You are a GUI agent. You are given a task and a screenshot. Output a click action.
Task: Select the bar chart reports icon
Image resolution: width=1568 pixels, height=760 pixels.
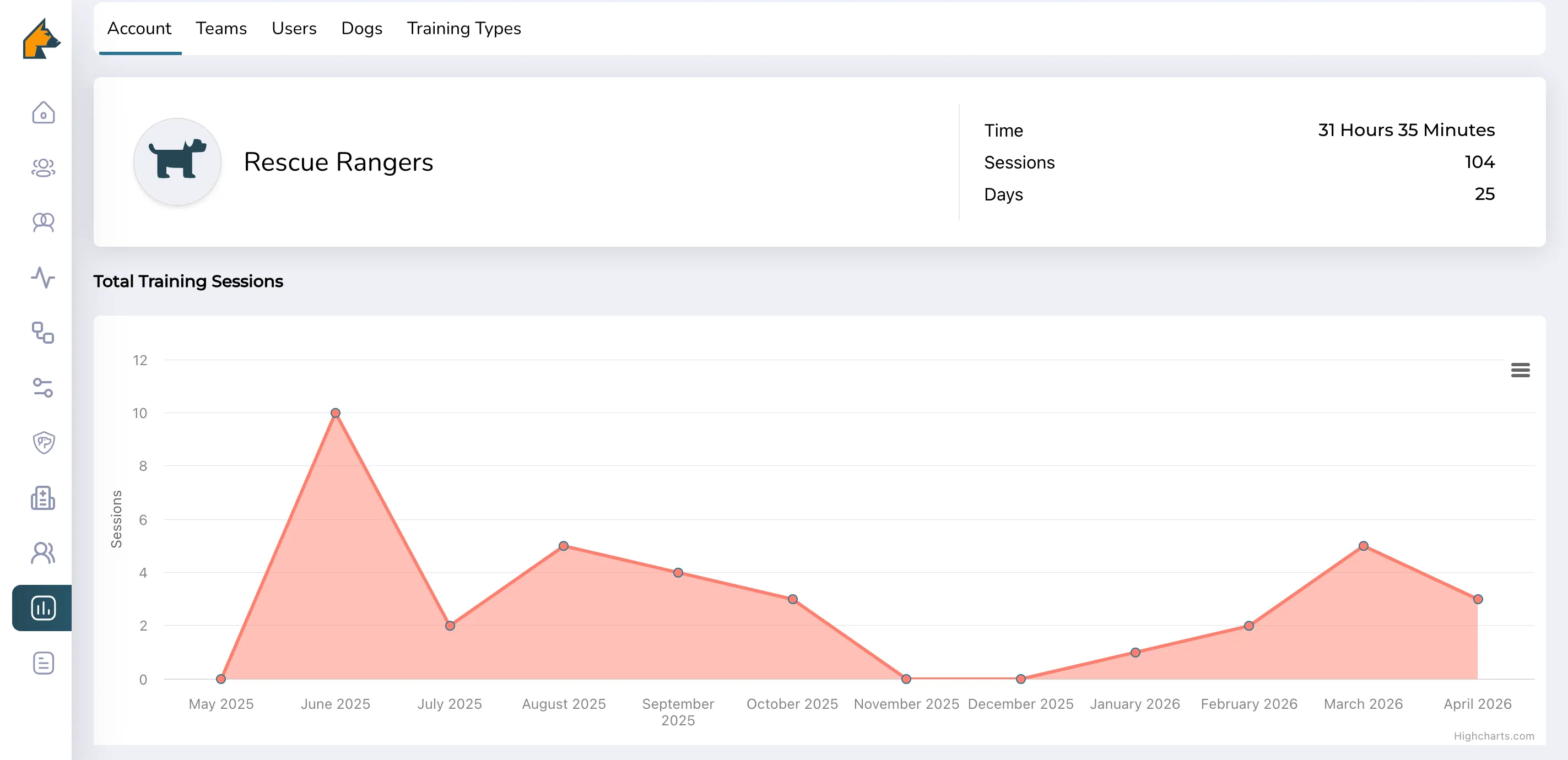click(43, 608)
